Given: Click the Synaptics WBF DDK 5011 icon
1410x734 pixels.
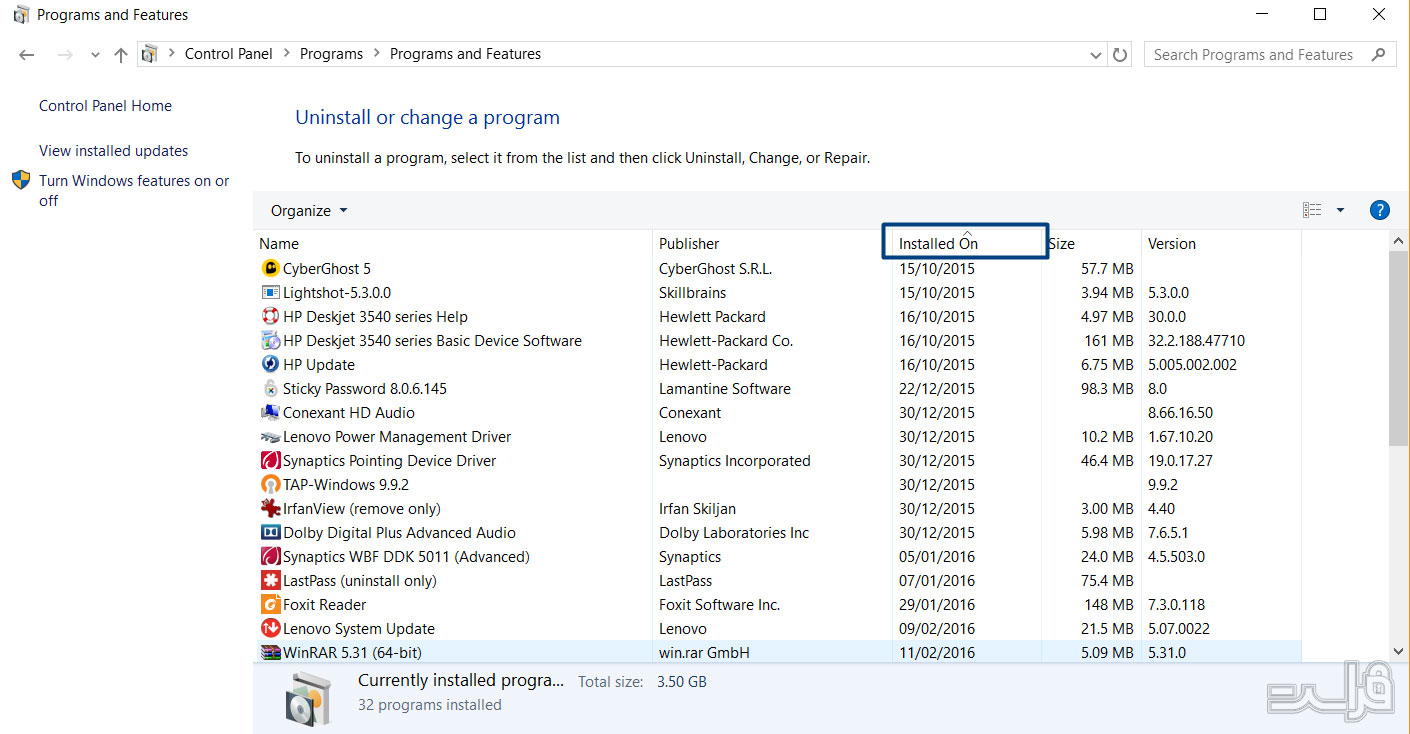Looking at the screenshot, I should [x=270, y=556].
